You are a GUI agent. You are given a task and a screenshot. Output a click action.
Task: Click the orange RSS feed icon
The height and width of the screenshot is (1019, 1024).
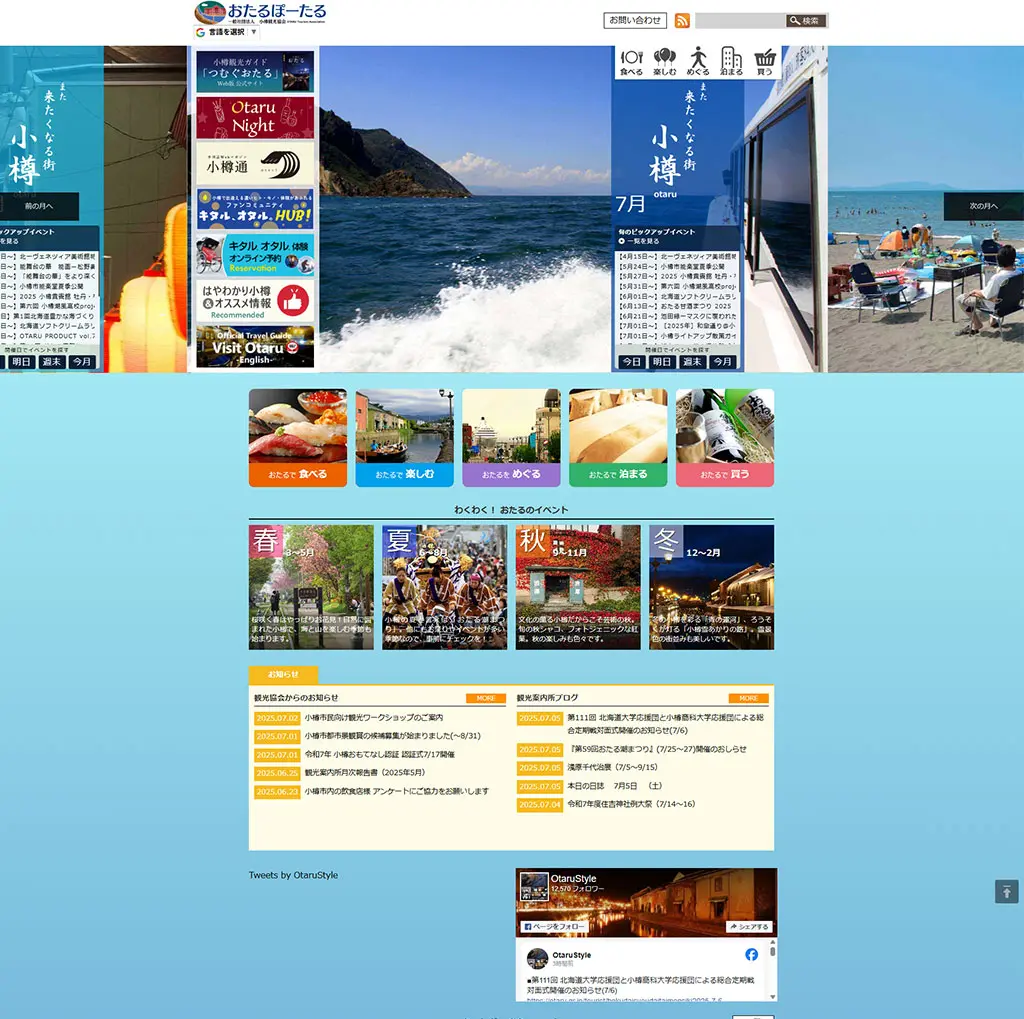[682, 21]
